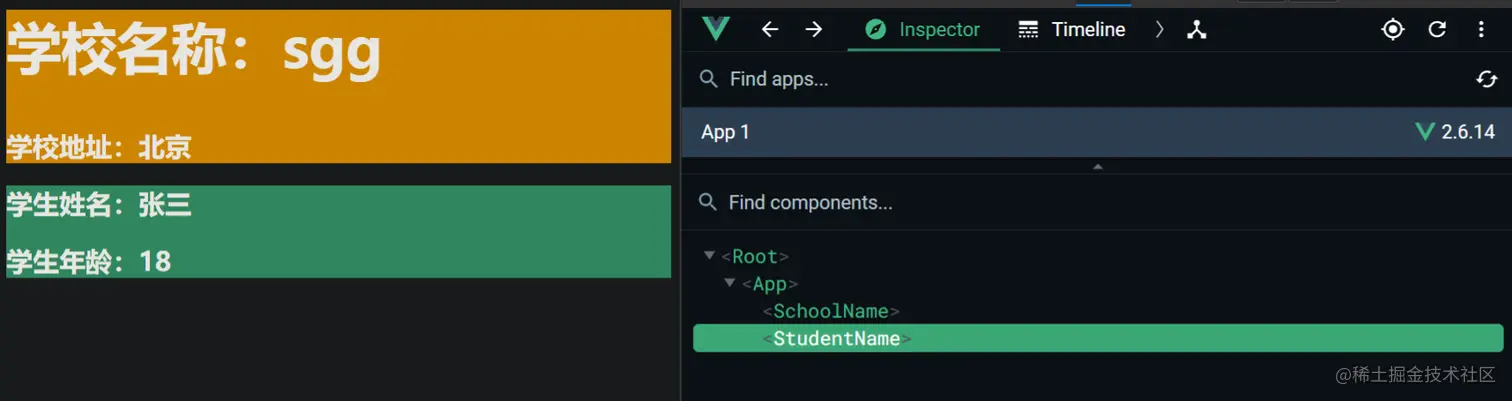Image resolution: width=1512 pixels, height=401 pixels.
Task: Collapse the apps pane with small arrow
Action: coord(1097,167)
